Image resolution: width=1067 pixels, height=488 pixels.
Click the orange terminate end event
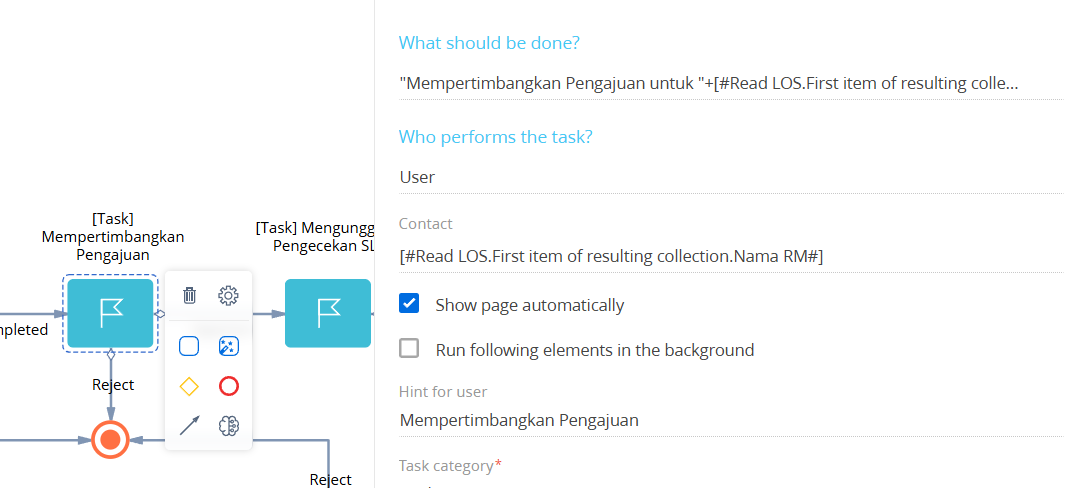coord(110,439)
